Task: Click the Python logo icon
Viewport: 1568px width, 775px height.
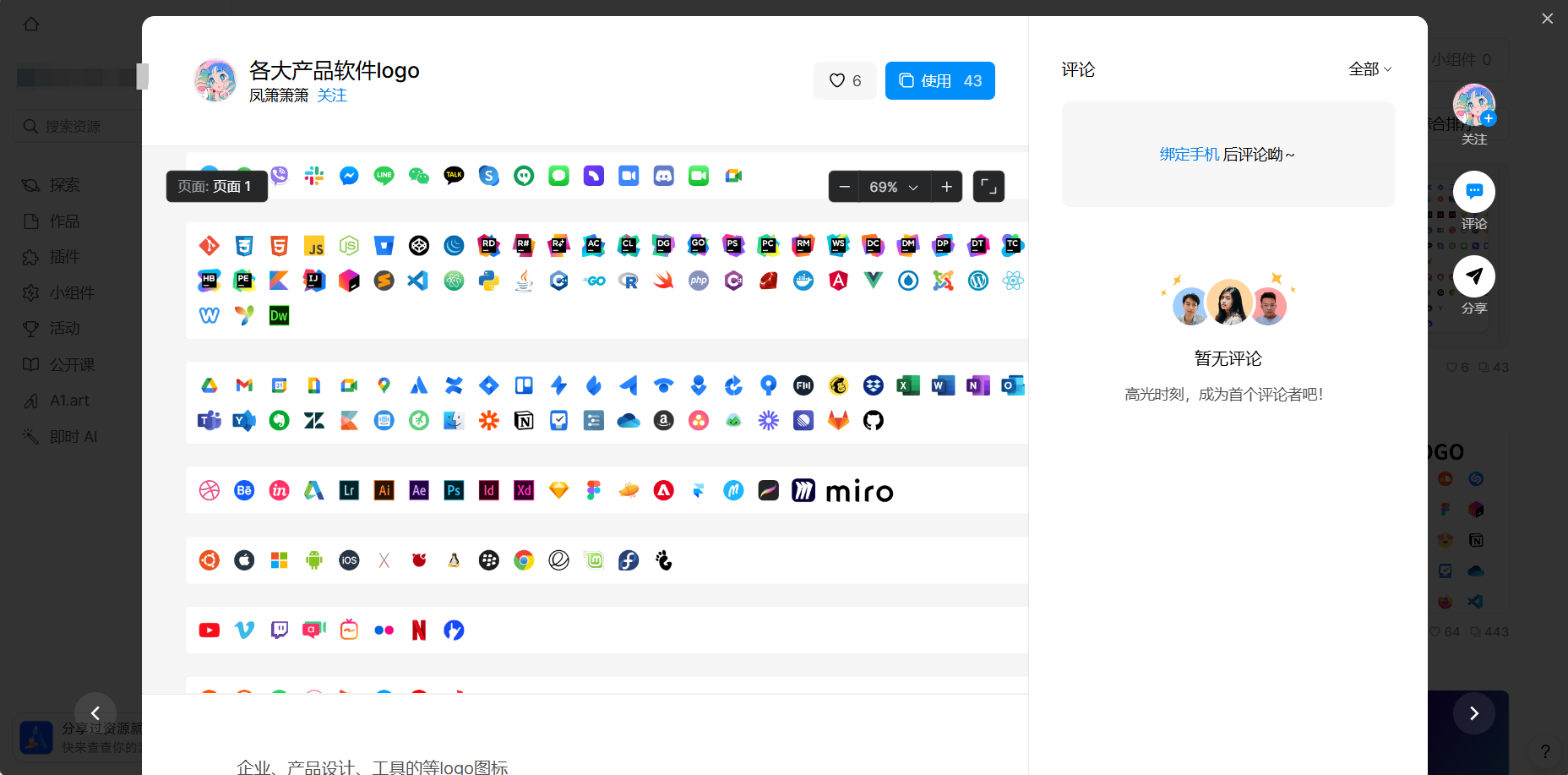Action: tap(489, 281)
